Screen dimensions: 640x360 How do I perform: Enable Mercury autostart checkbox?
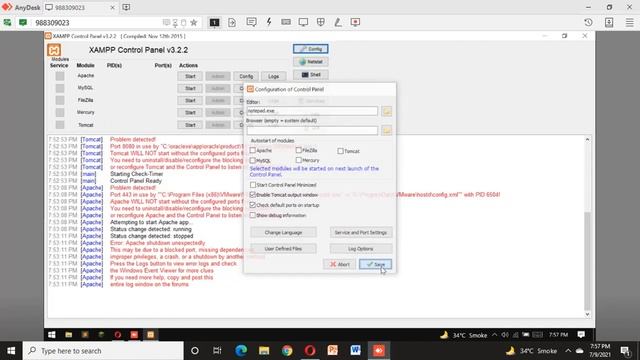click(299, 160)
